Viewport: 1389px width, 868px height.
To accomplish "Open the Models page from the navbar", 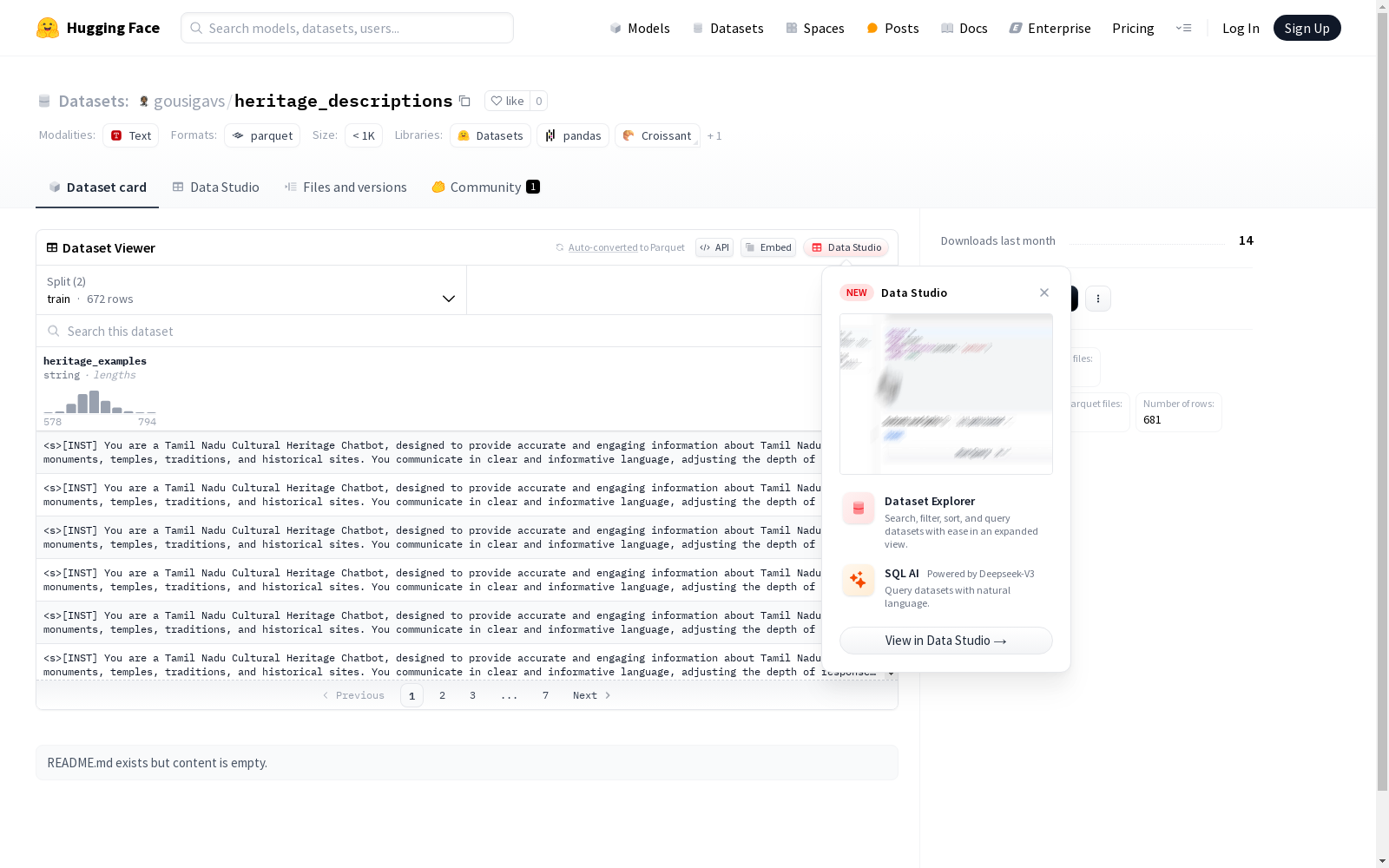I will [x=640, y=28].
